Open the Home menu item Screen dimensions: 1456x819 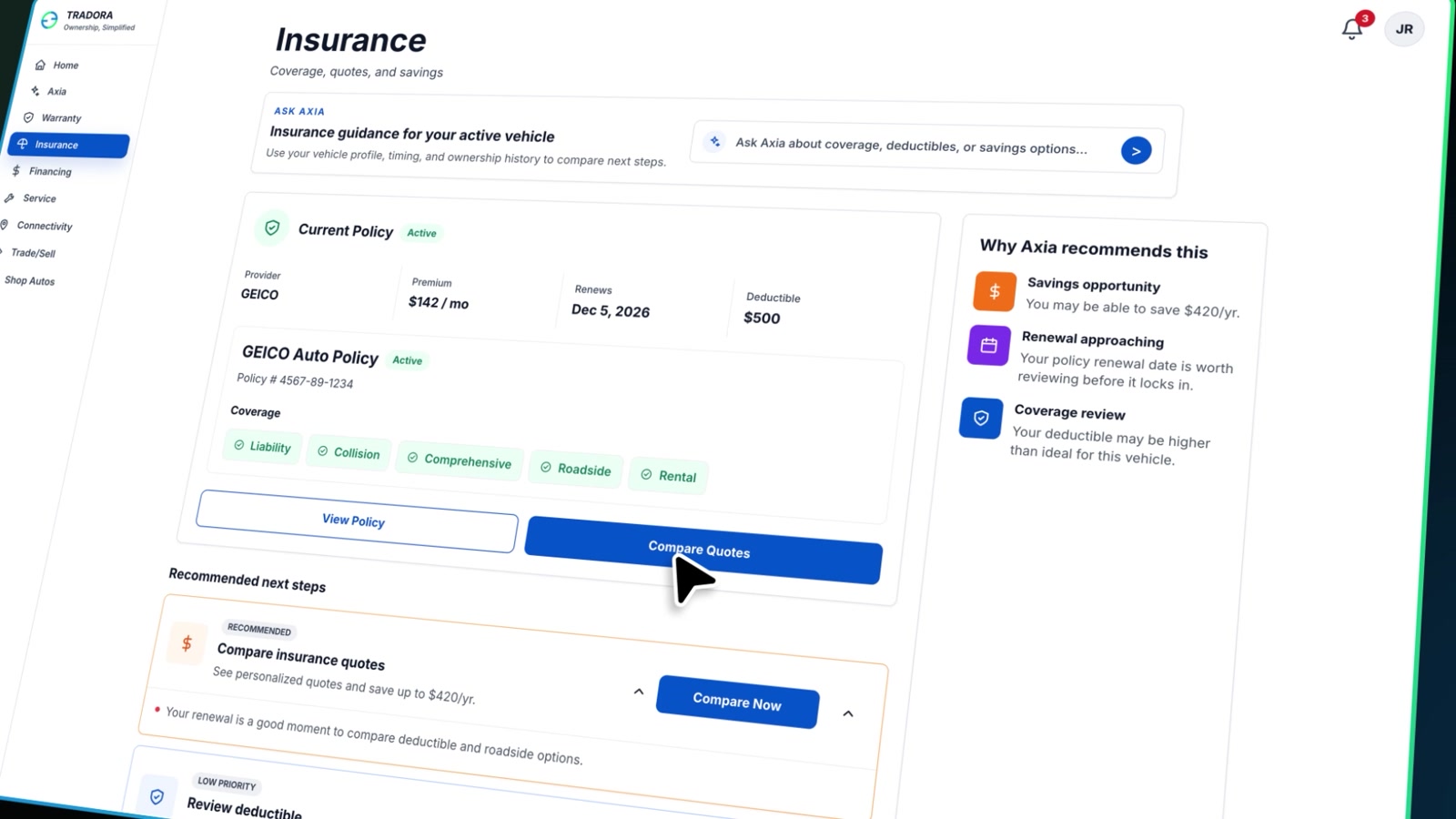click(x=66, y=65)
